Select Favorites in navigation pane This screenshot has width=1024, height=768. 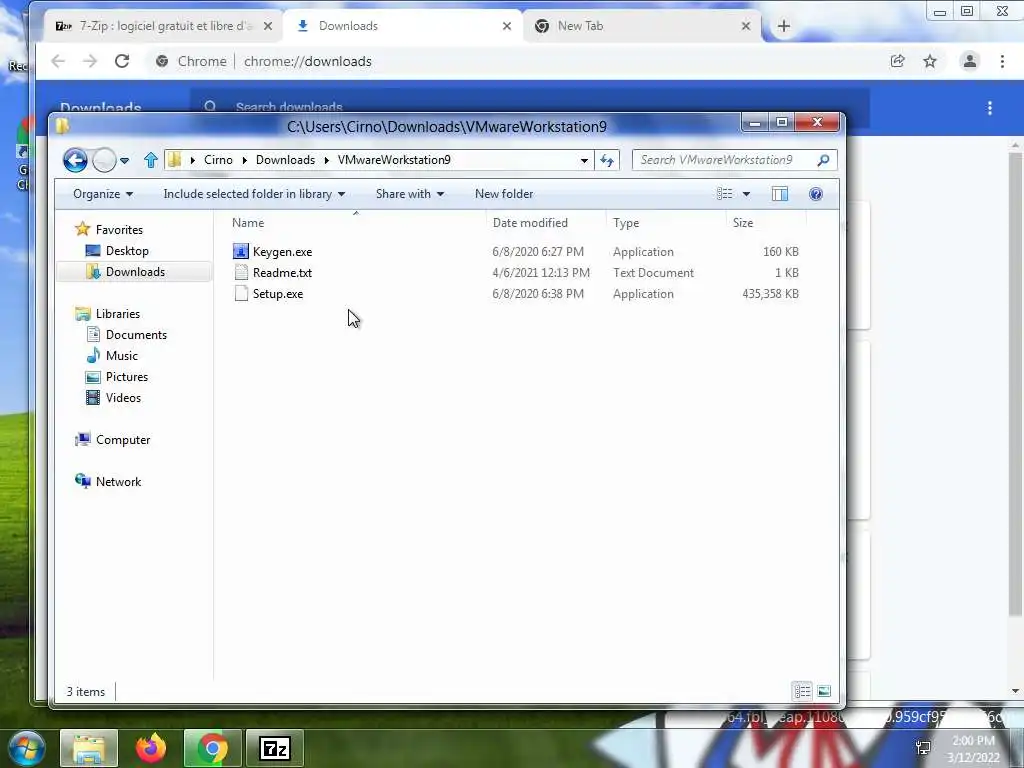[x=119, y=229]
